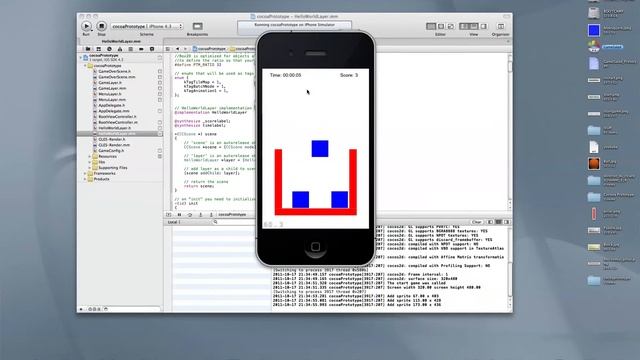Open RootViewController.h file
This screenshot has height=360, width=640.
pyautogui.click(x=118, y=117)
